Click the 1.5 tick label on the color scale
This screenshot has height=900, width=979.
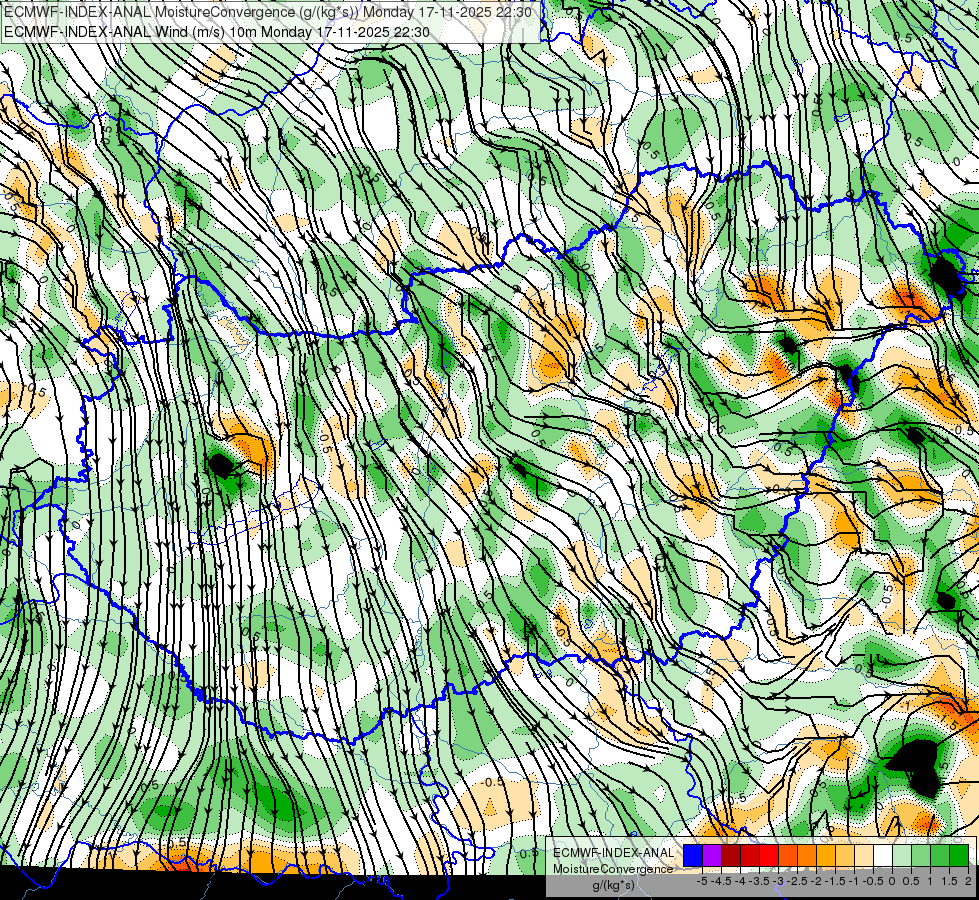tap(950, 881)
